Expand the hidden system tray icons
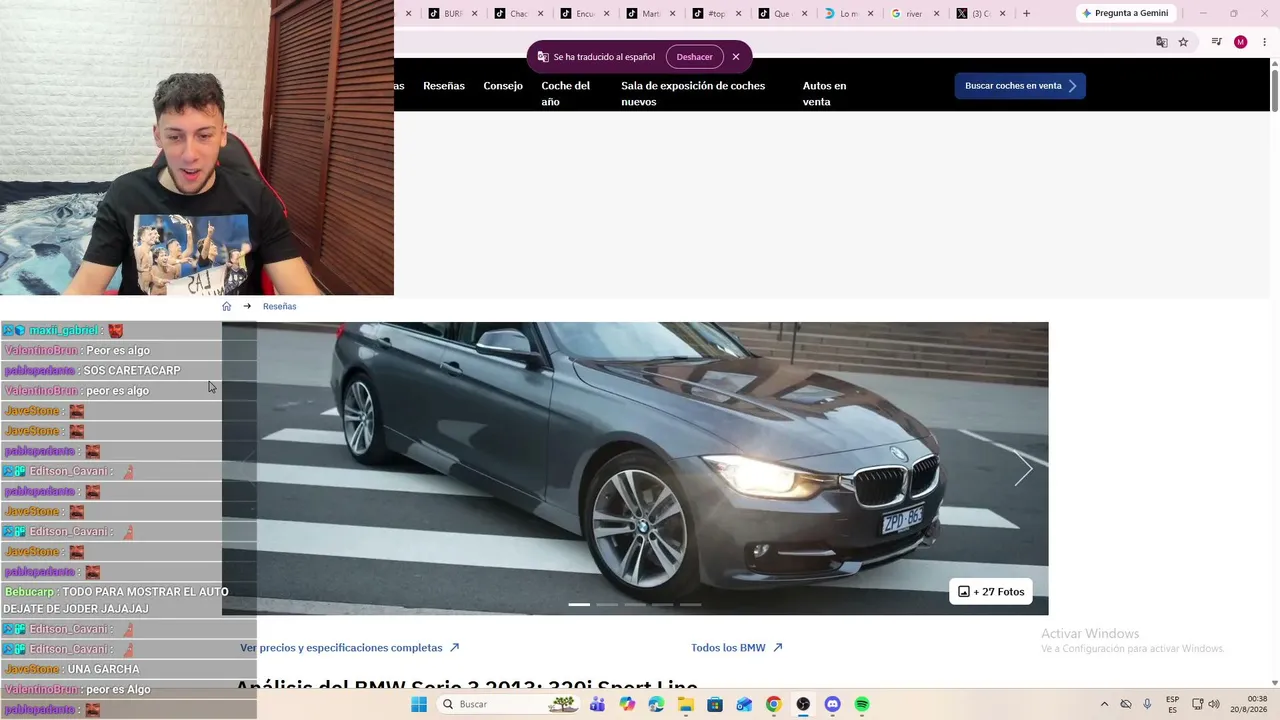 [x=1104, y=704]
